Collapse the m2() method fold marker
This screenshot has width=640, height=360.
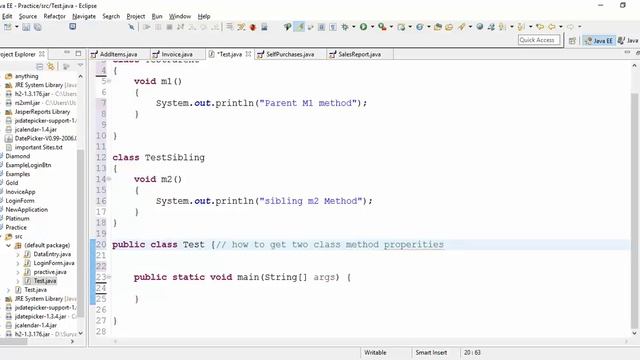(109, 179)
